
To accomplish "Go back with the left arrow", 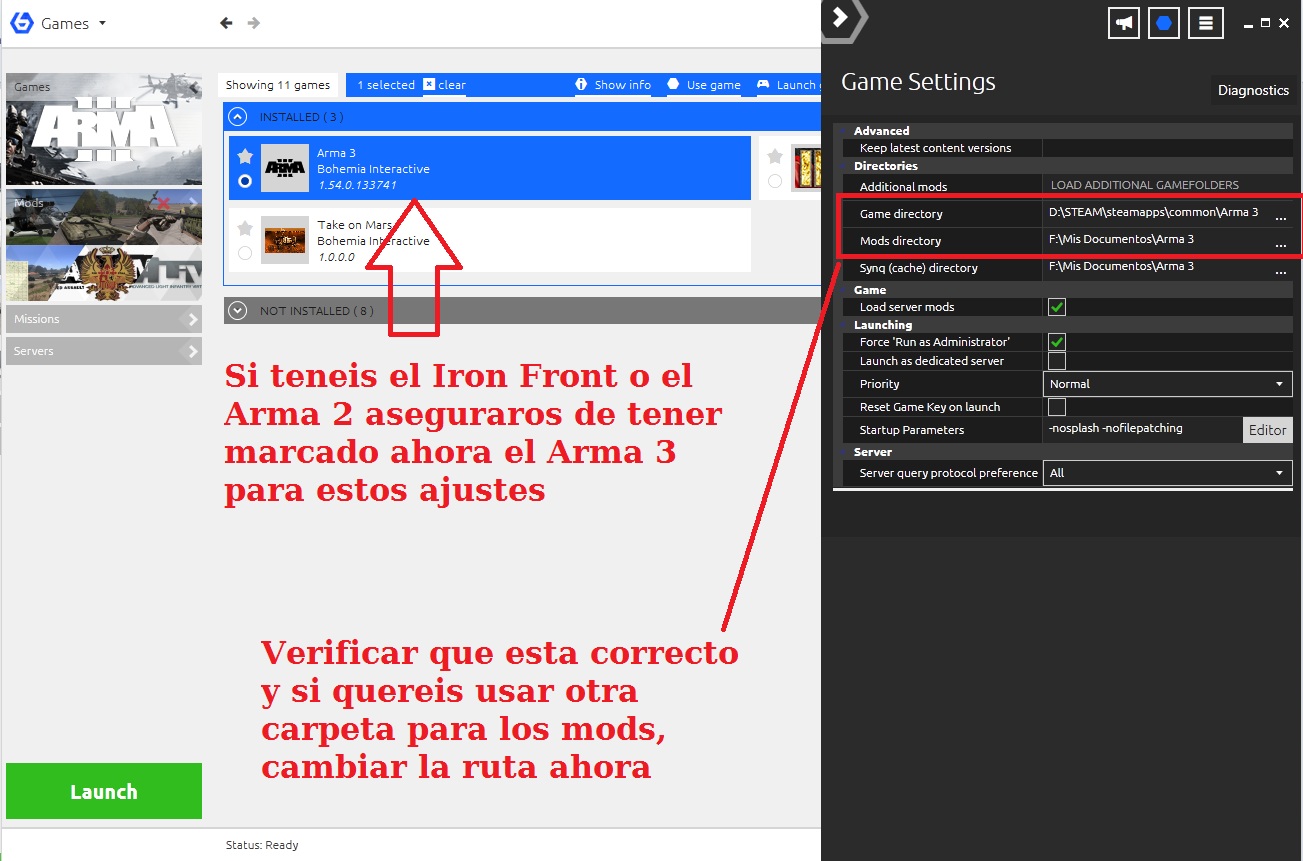I will (226, 23).
